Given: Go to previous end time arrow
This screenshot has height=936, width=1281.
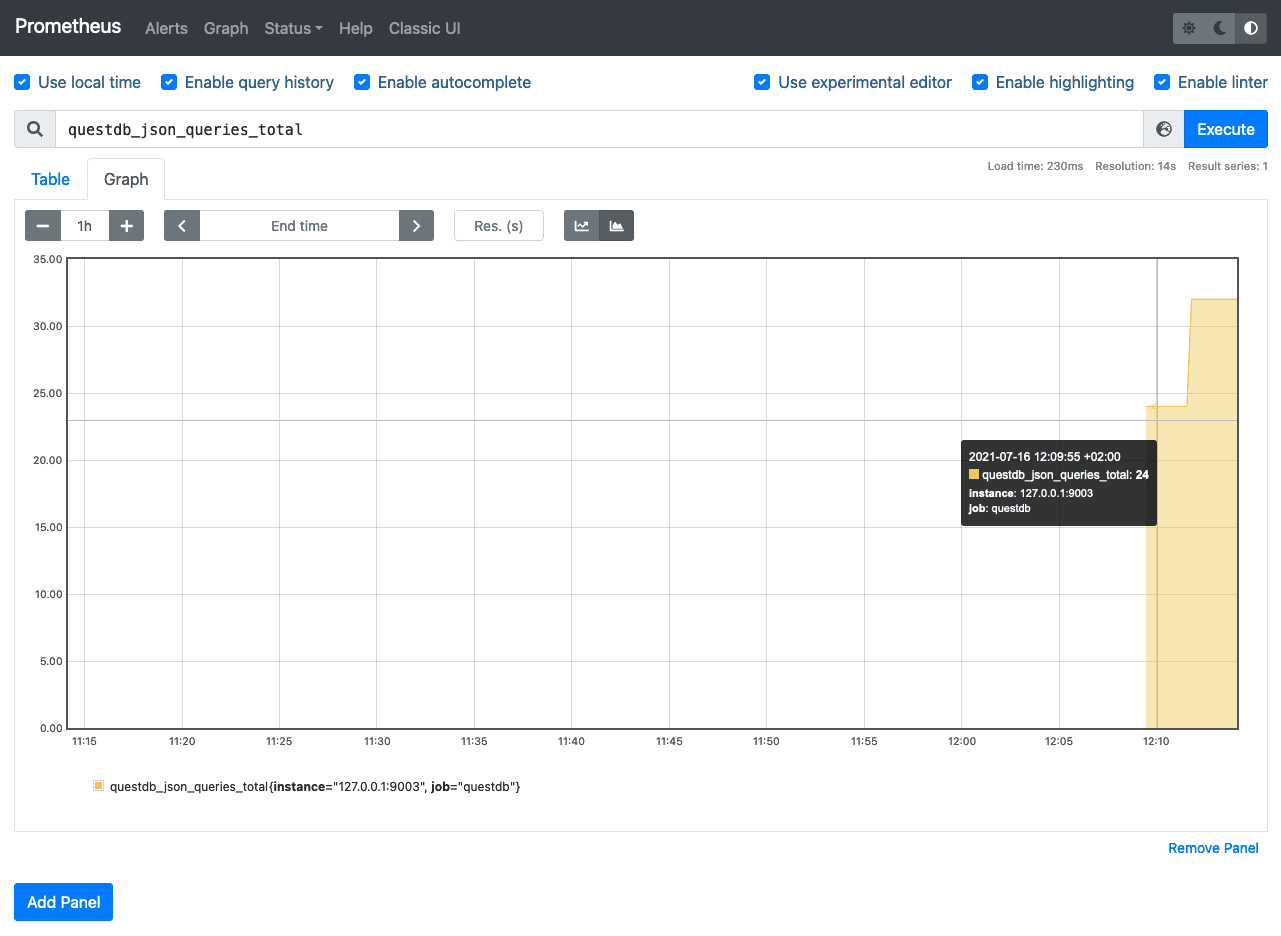Looking at the screenshot, I should click(x=182, y=226).
